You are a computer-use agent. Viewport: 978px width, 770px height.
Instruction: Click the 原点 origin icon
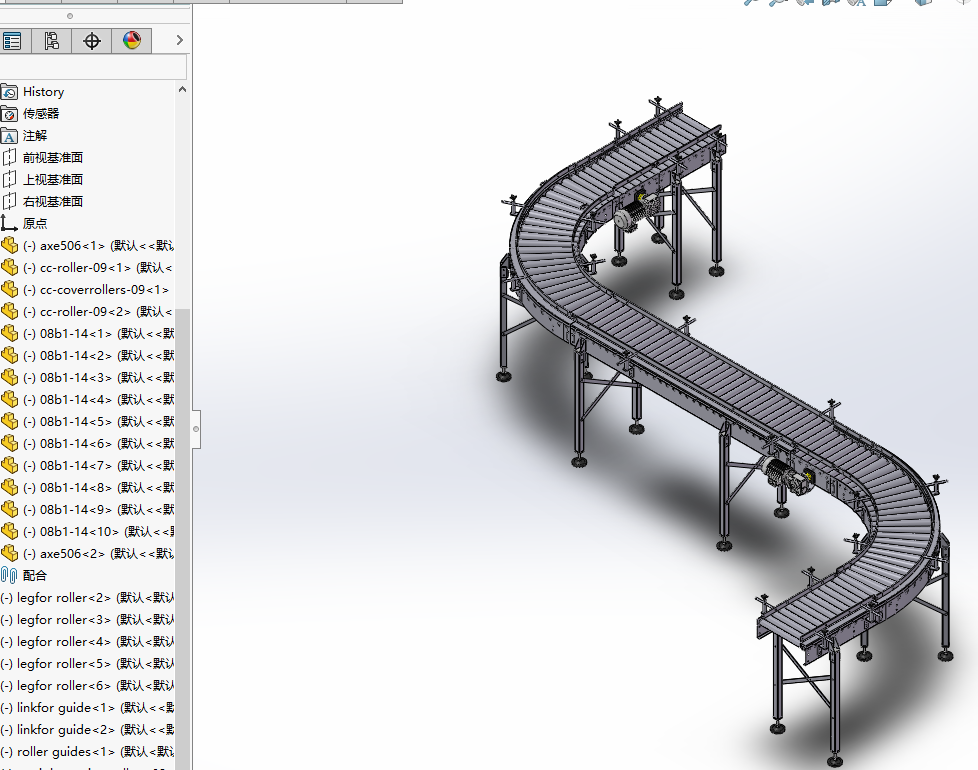[x=9, y=224]
